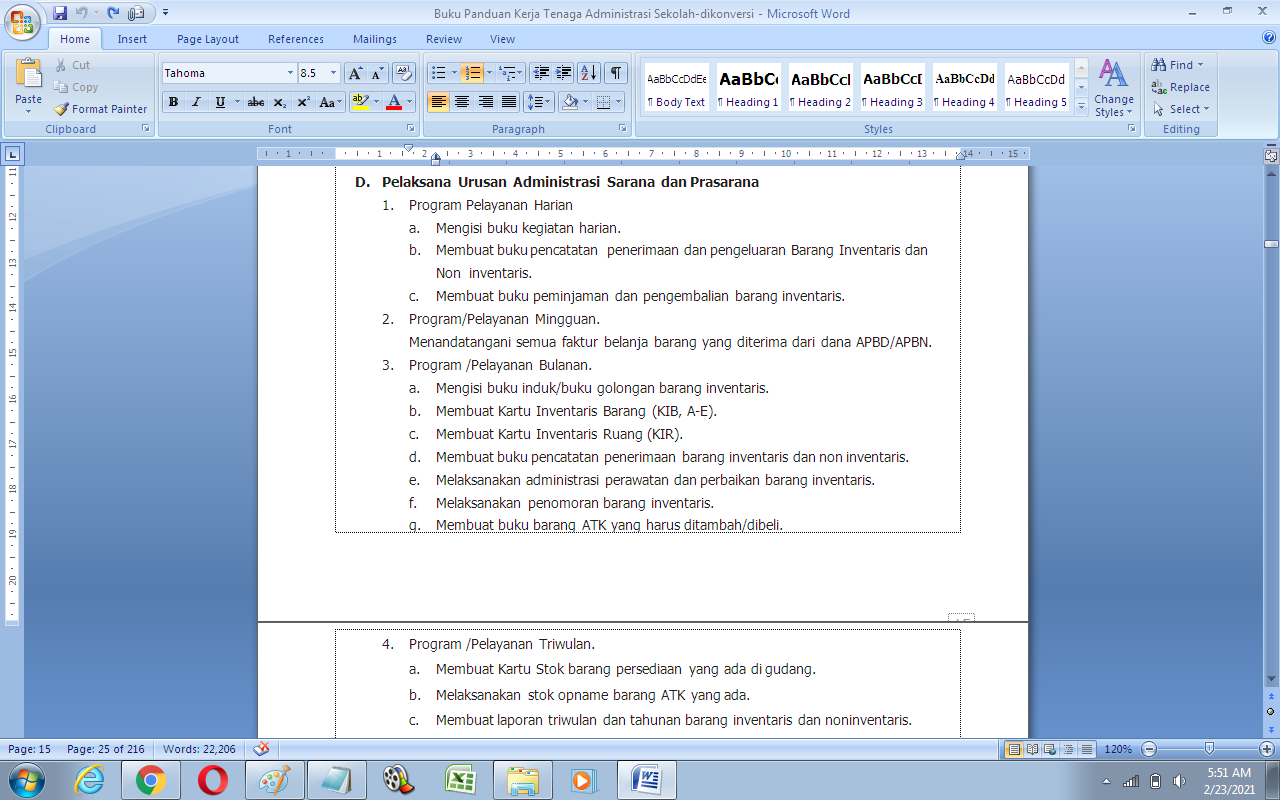Click the vertical scrollbar thumb
This screenshot has height=800, width=1280.
pos(1271,244)
